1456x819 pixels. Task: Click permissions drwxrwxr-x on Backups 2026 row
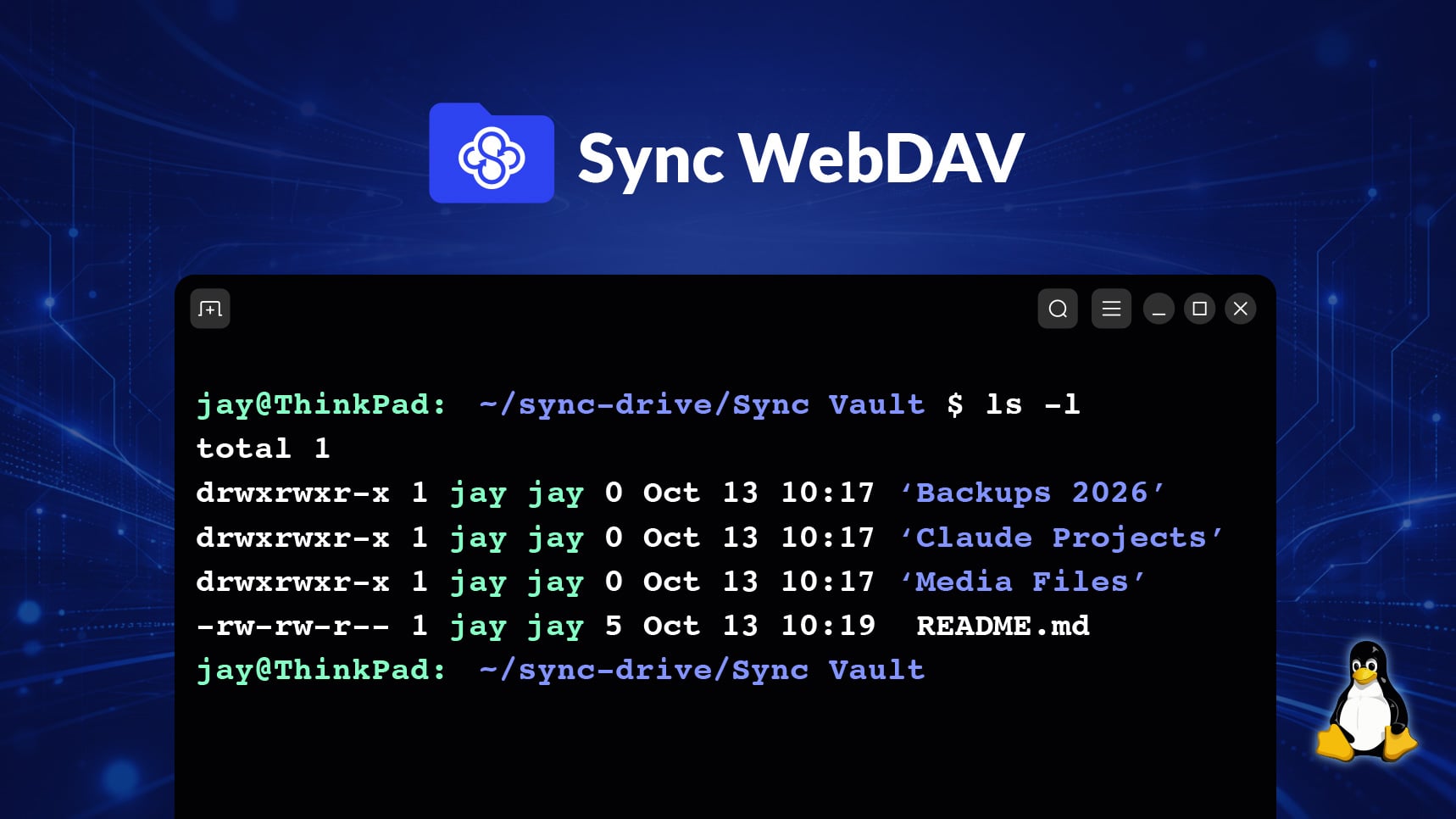pos(292,493)
